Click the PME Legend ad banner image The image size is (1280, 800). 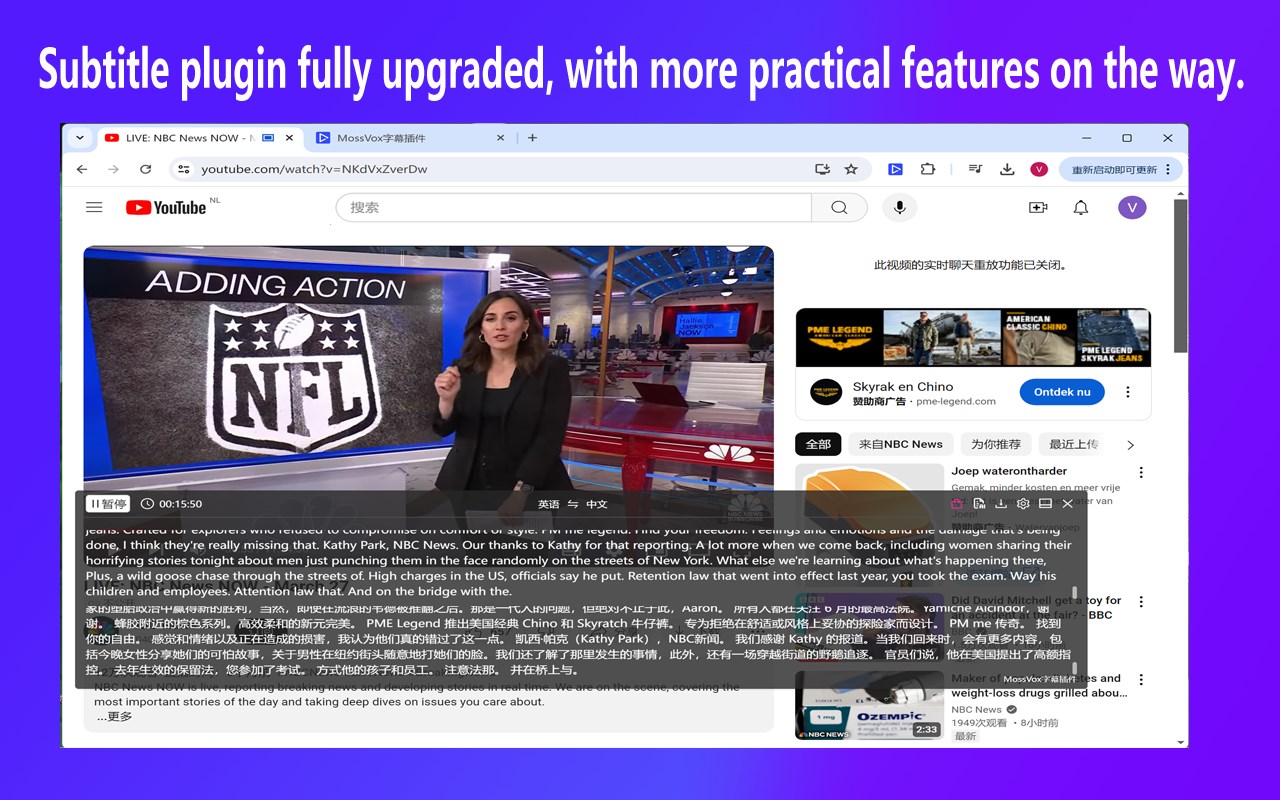coord(973,338)
